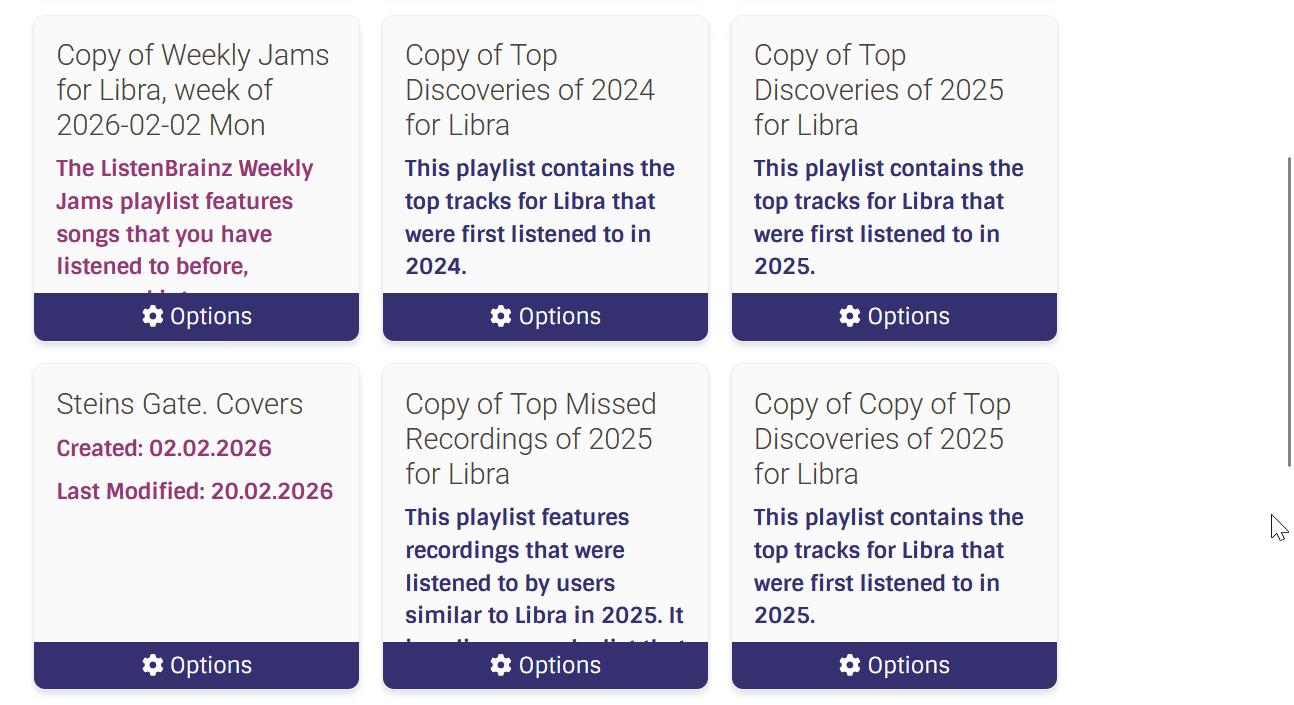Image resolution: width=1294 pixels, height=705 pixels.
Task: Open Options for Weekly Jams for Libra playlist
Action: click(x=210, y=316)
